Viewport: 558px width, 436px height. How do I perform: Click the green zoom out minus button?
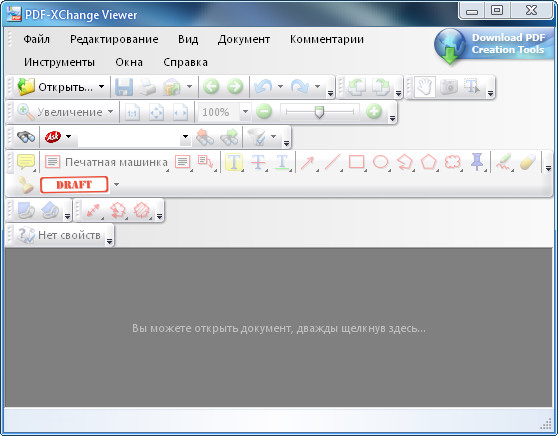[264, 112]
